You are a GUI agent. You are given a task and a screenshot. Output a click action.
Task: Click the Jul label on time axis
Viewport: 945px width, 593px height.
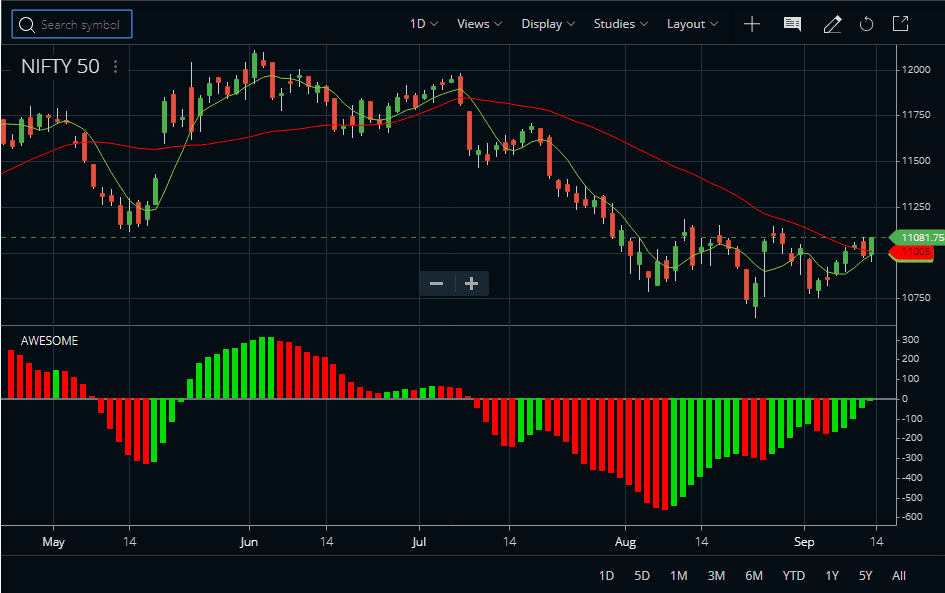[x=419, y=542]
